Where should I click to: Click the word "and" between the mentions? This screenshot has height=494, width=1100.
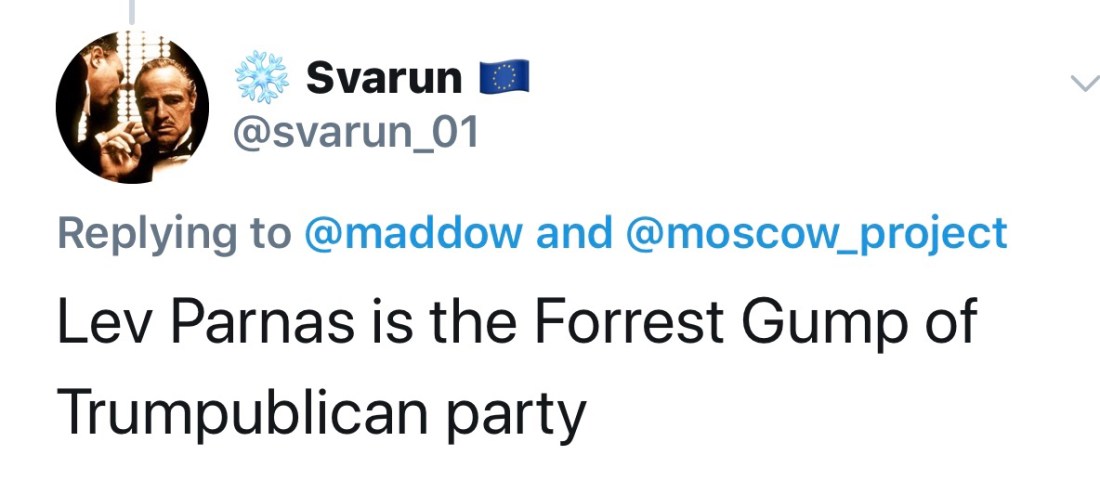pyautogui.click(x=574, y=233)
